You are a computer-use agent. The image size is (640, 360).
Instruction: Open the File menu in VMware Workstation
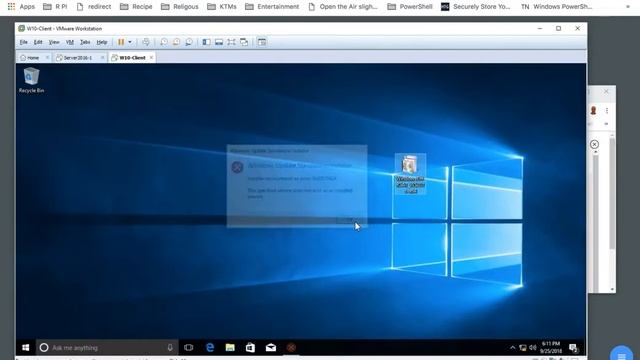[23, 42]
